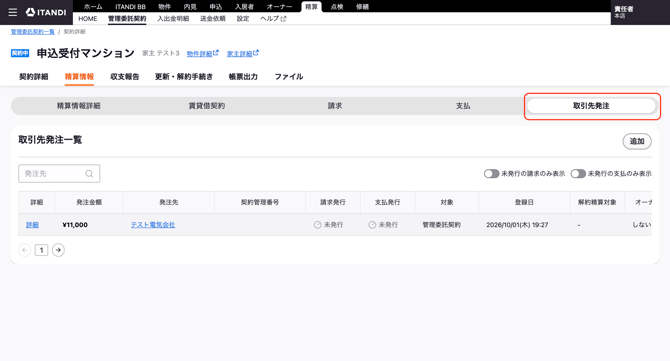Select 精算 in top navigation
Image resolution: width=670 pixels, height=361 pixels.
tap(311, 7)
